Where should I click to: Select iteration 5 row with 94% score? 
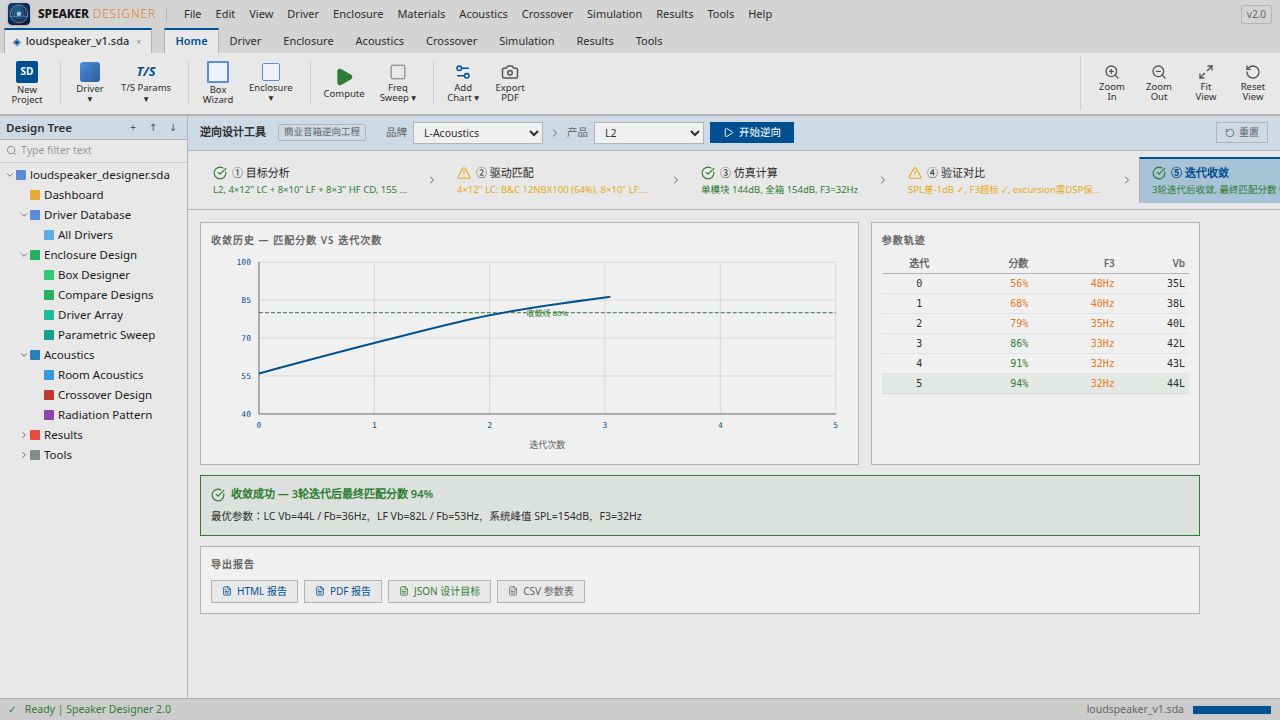tap(1035, 383)
